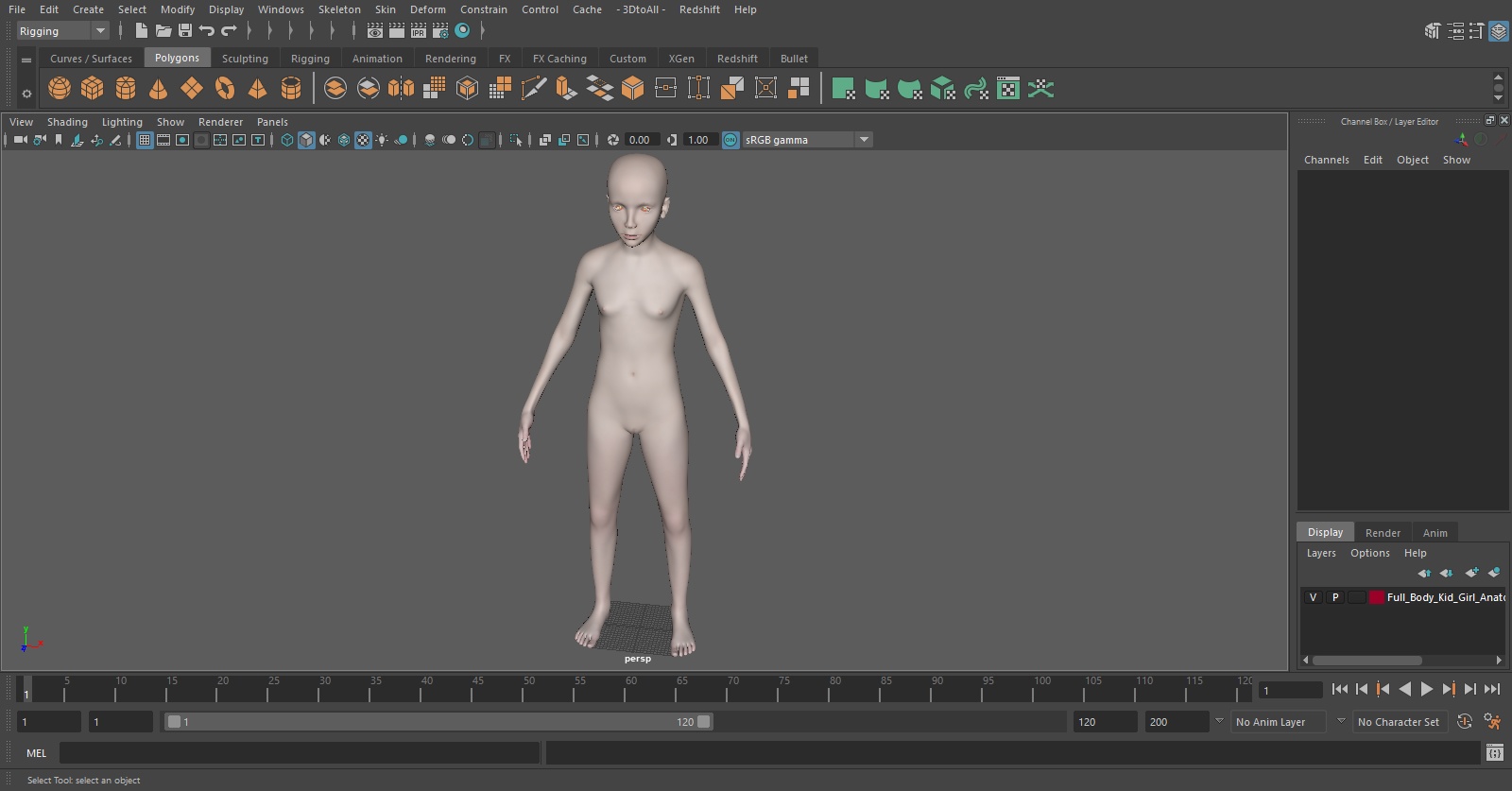Expand the shelf tab options menu
This screenshot has width=1512, height=791.
click(x=26, y=60)
